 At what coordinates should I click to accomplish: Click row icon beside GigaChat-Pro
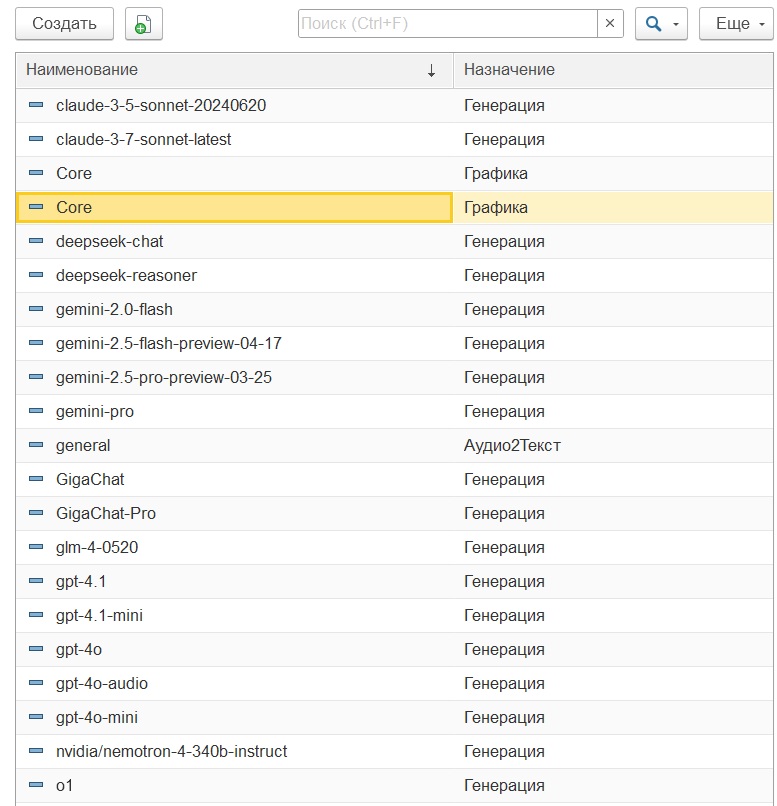click(x=36, y=512)
